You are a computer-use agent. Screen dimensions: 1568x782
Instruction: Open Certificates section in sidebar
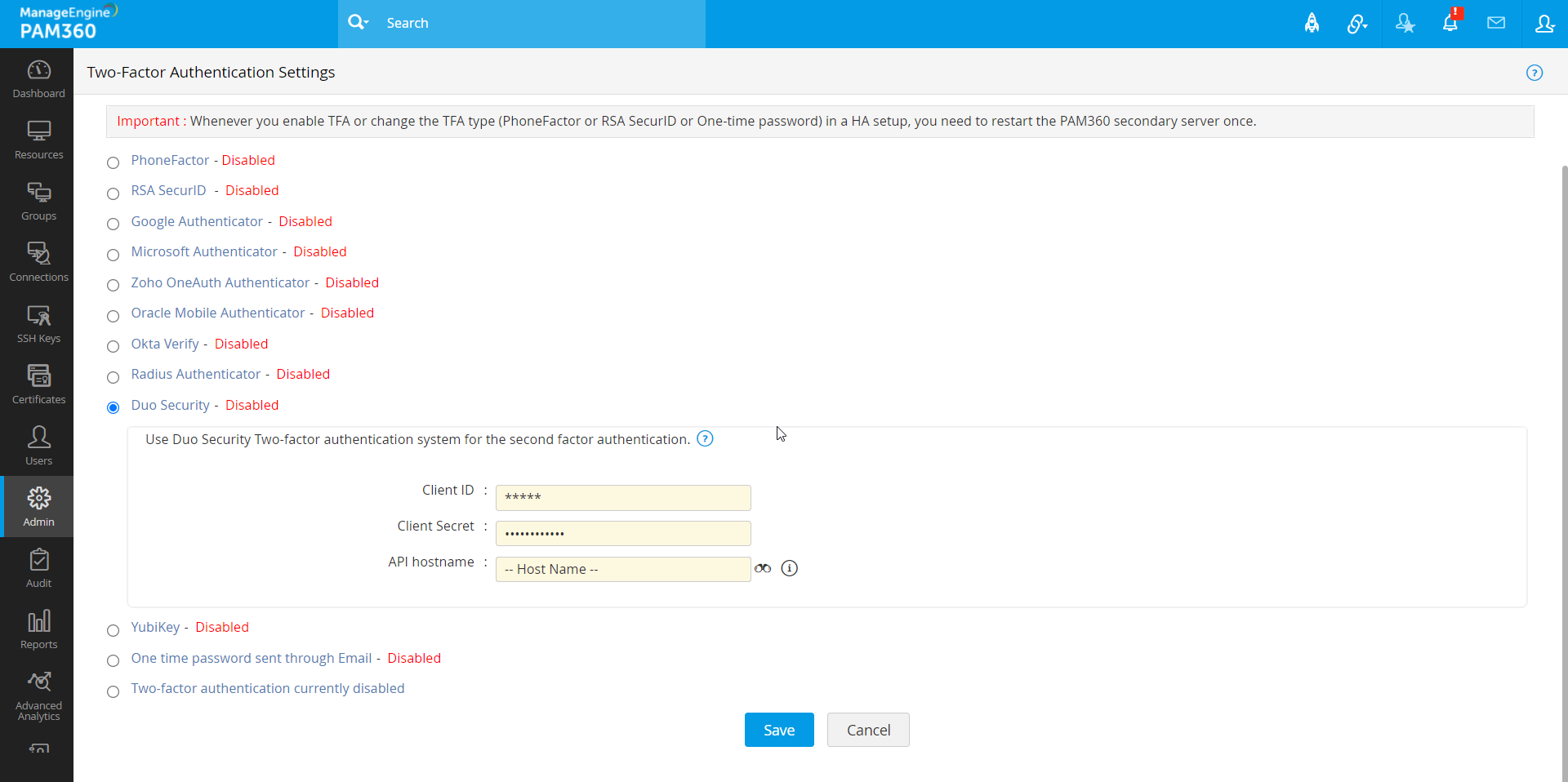click(38, 385)
